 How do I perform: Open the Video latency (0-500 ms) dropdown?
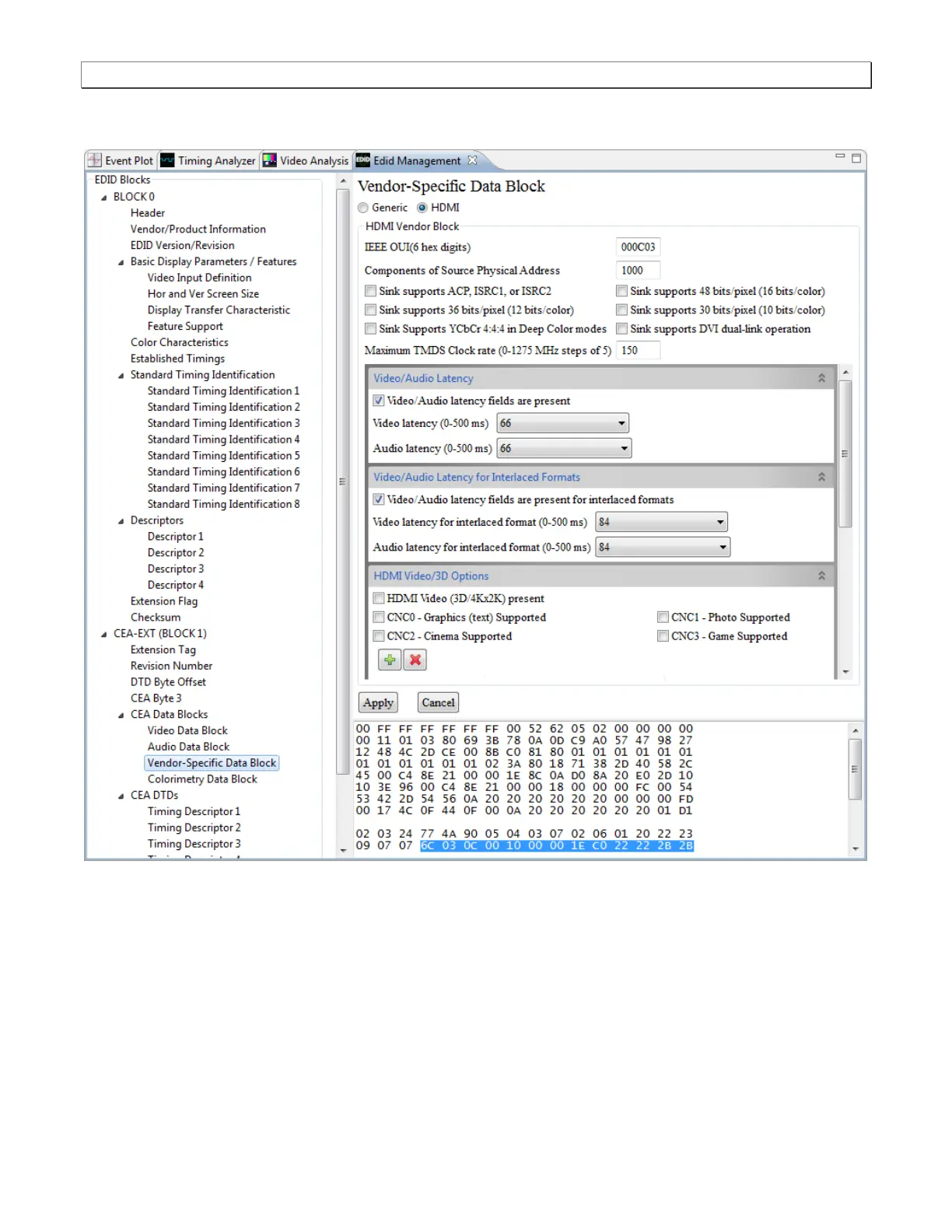click(621, 423)
